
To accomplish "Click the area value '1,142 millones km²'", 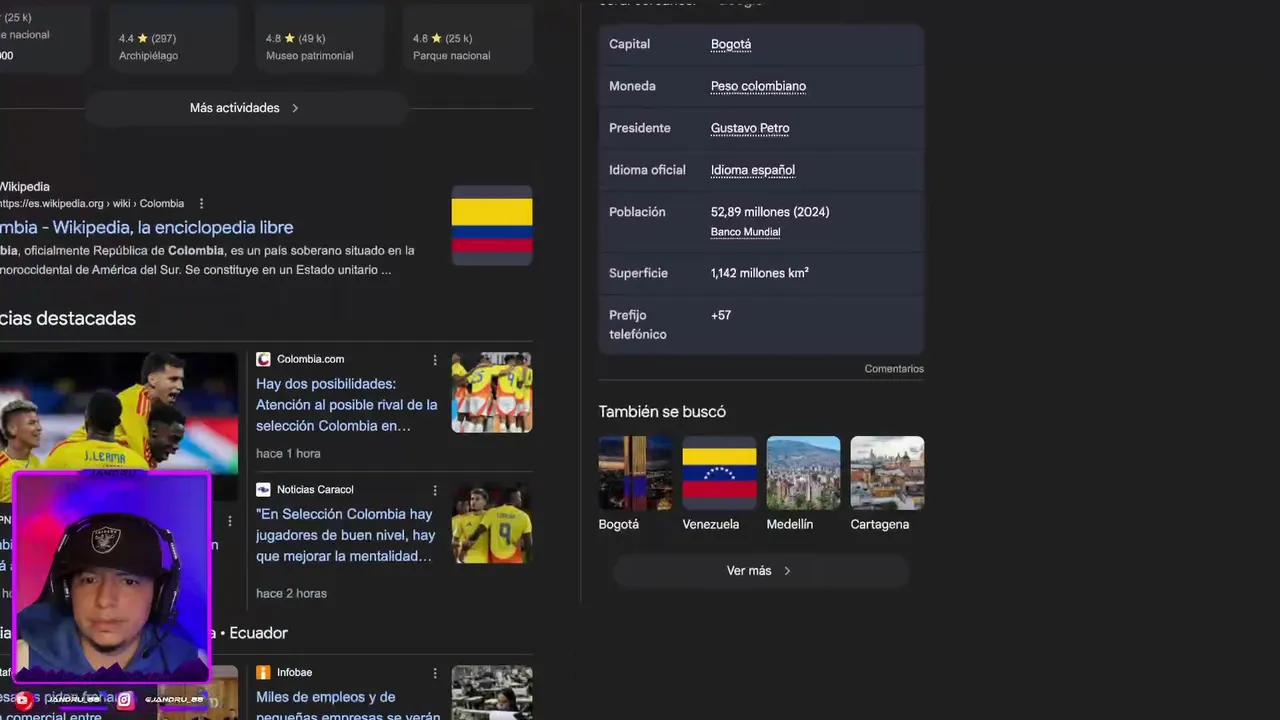I will pyautogui.click(x=760, y=273).
